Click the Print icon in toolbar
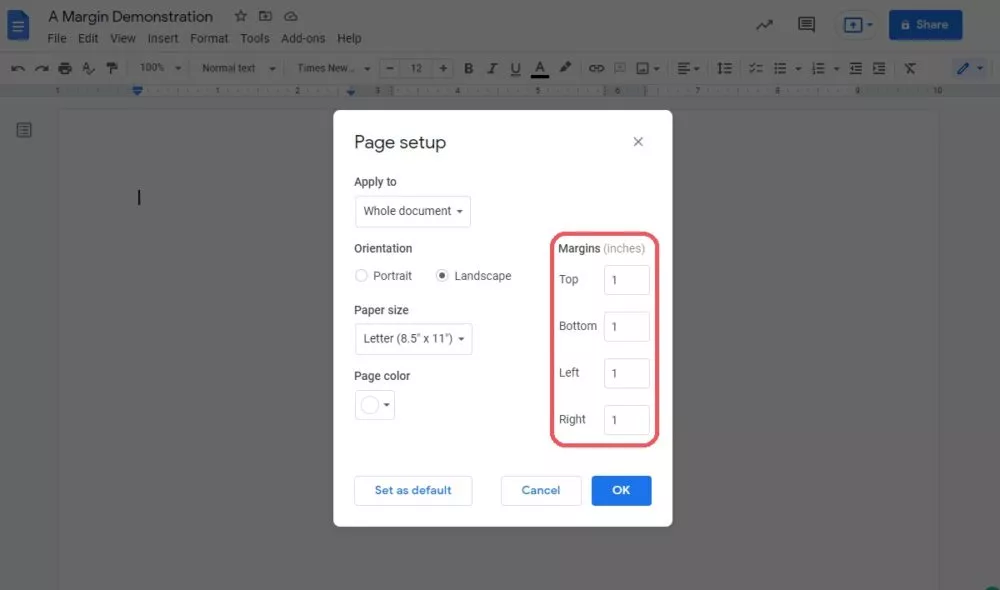The image size is (1000, 590). point(65,68)
